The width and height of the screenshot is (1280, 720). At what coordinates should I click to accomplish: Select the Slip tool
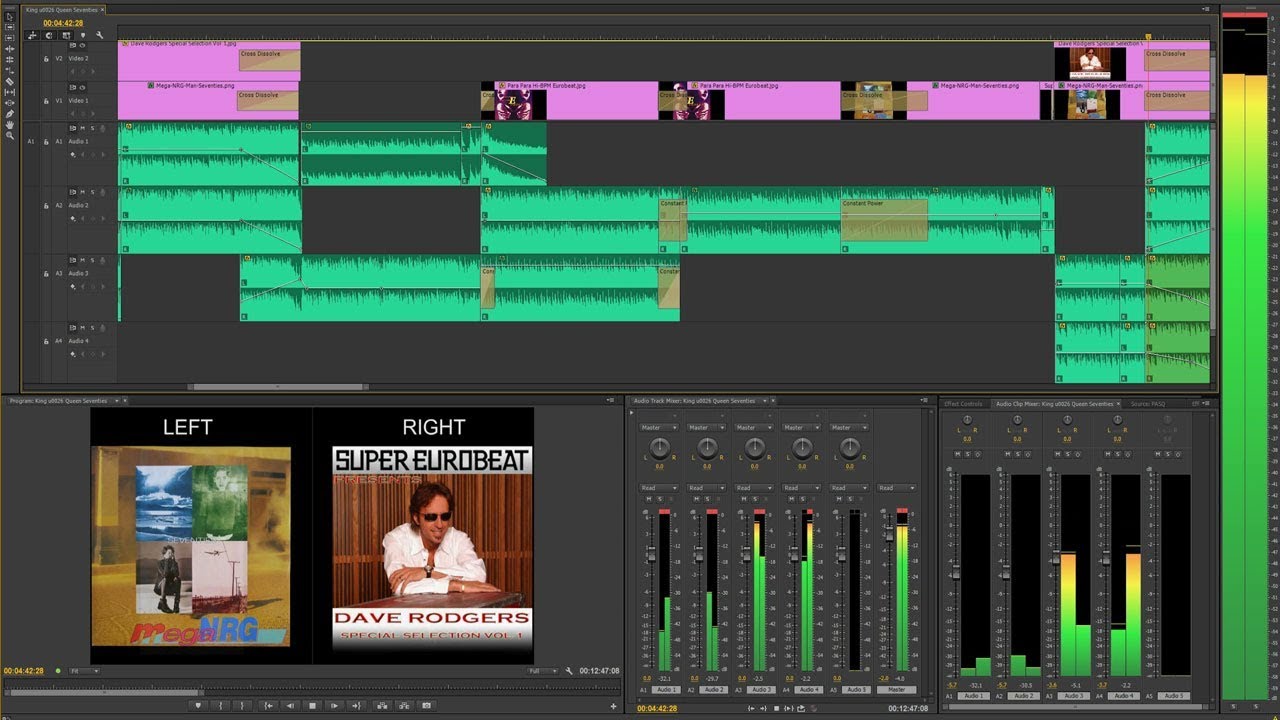[x=10, y=92]
